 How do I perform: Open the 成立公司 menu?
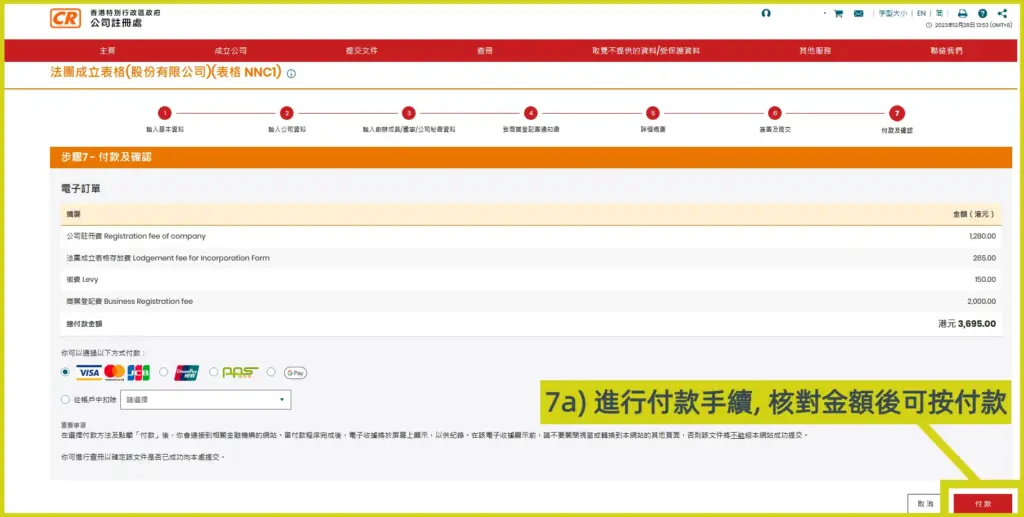(230, 51)
